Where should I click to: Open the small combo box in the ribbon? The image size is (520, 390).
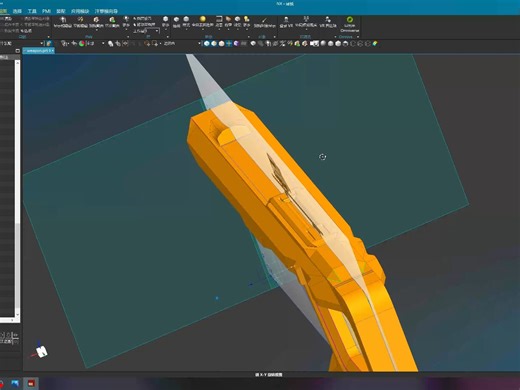pyautogui.click(x=152, y=31)
